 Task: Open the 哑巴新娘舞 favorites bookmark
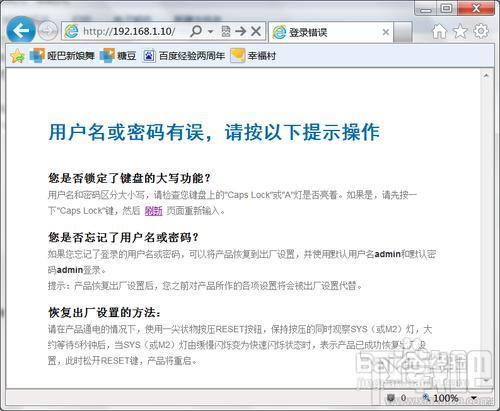pos(62,56)
